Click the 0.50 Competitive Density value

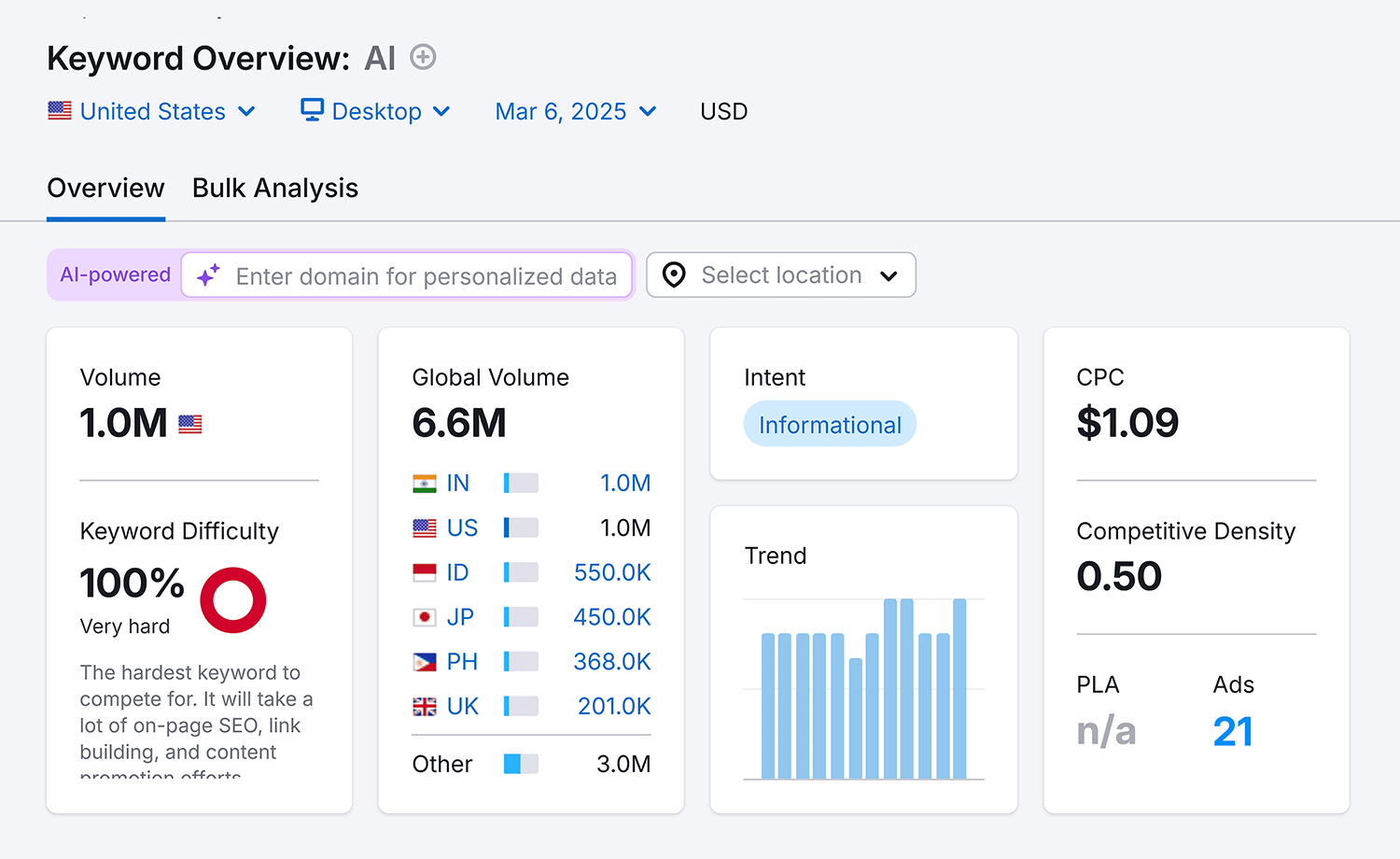(1119, 577)
